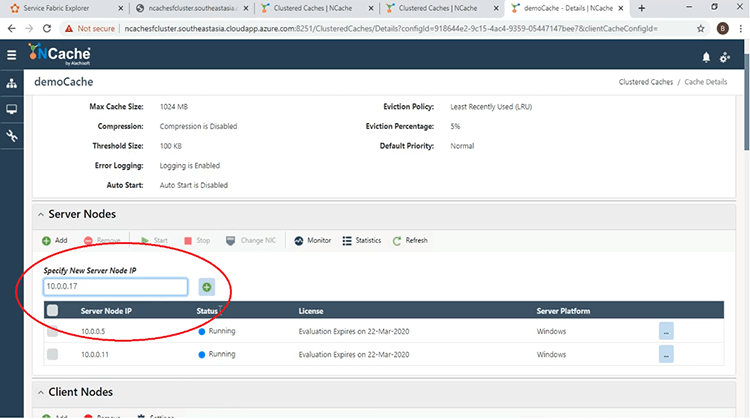Open the monitor sidebar icon
Image resolution: width=750 pixels, height=419 pixels.
11,110
